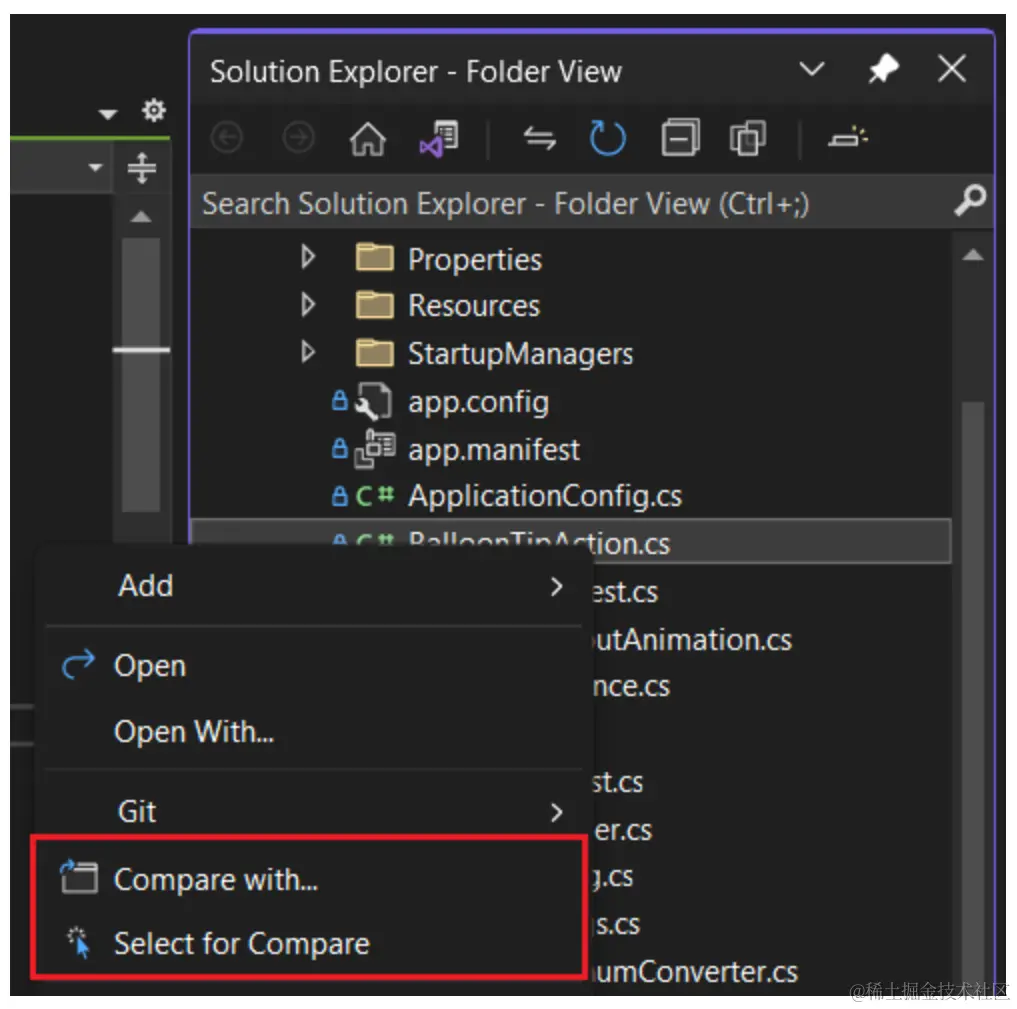The width and height of the screenshot is (1017, 1009).
Task: Choose Compare with... menu entry
Action: pyautogui.click(x=311, y=880)
